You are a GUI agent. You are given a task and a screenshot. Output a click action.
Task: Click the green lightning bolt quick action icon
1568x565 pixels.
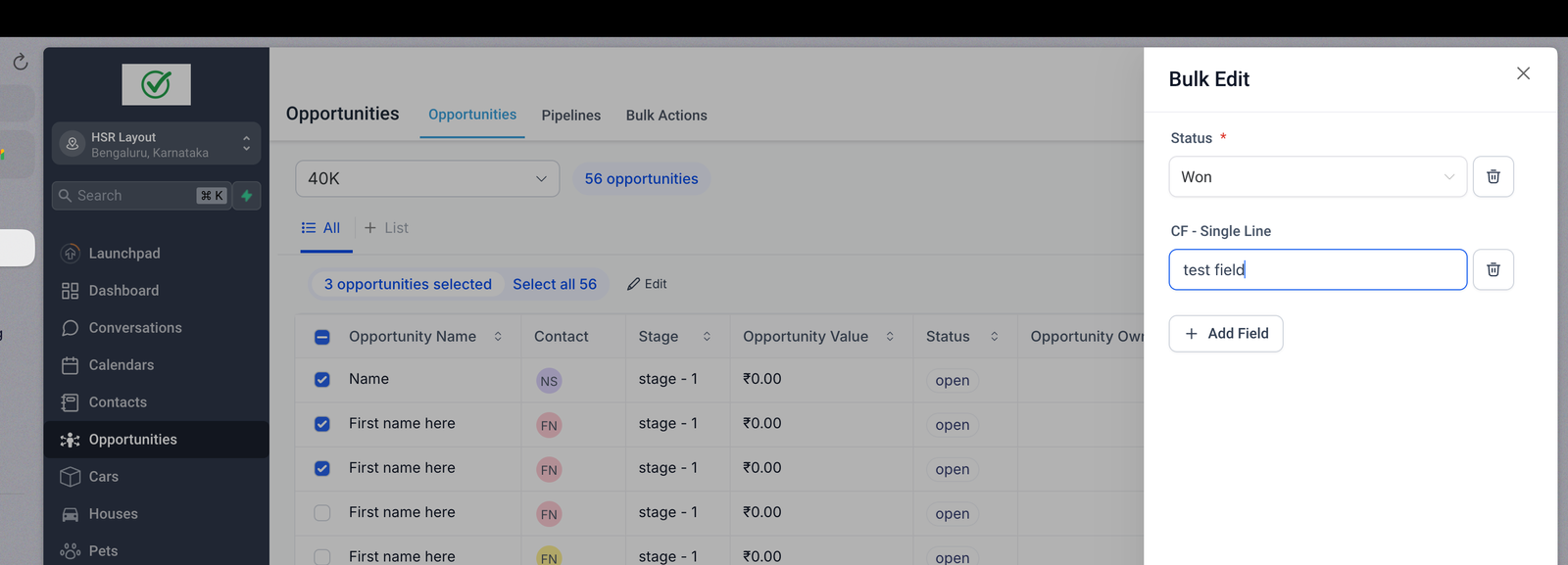(x=247, y=196)
